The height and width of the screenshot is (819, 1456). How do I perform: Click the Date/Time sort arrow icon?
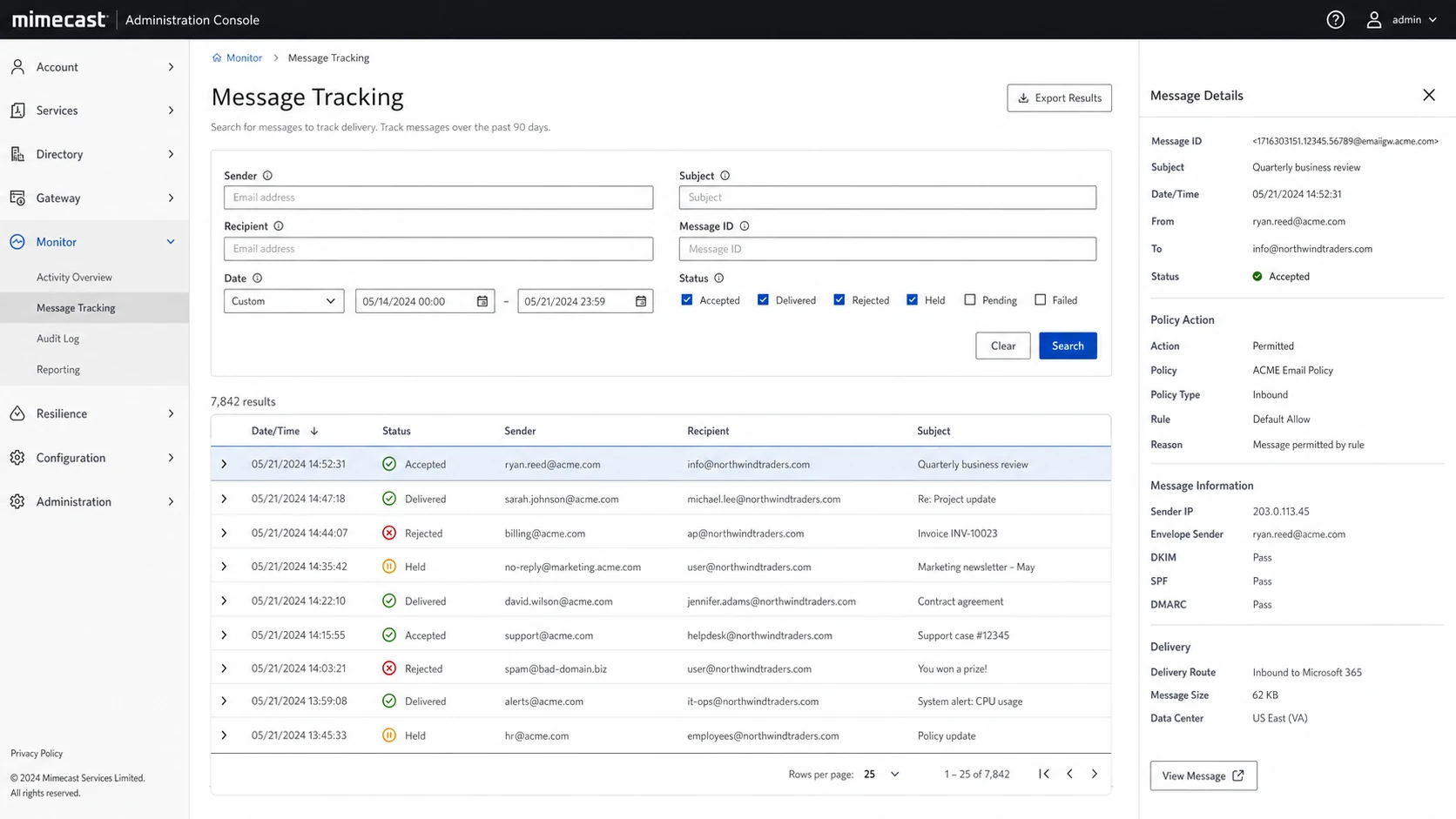[x=314, y=431]
